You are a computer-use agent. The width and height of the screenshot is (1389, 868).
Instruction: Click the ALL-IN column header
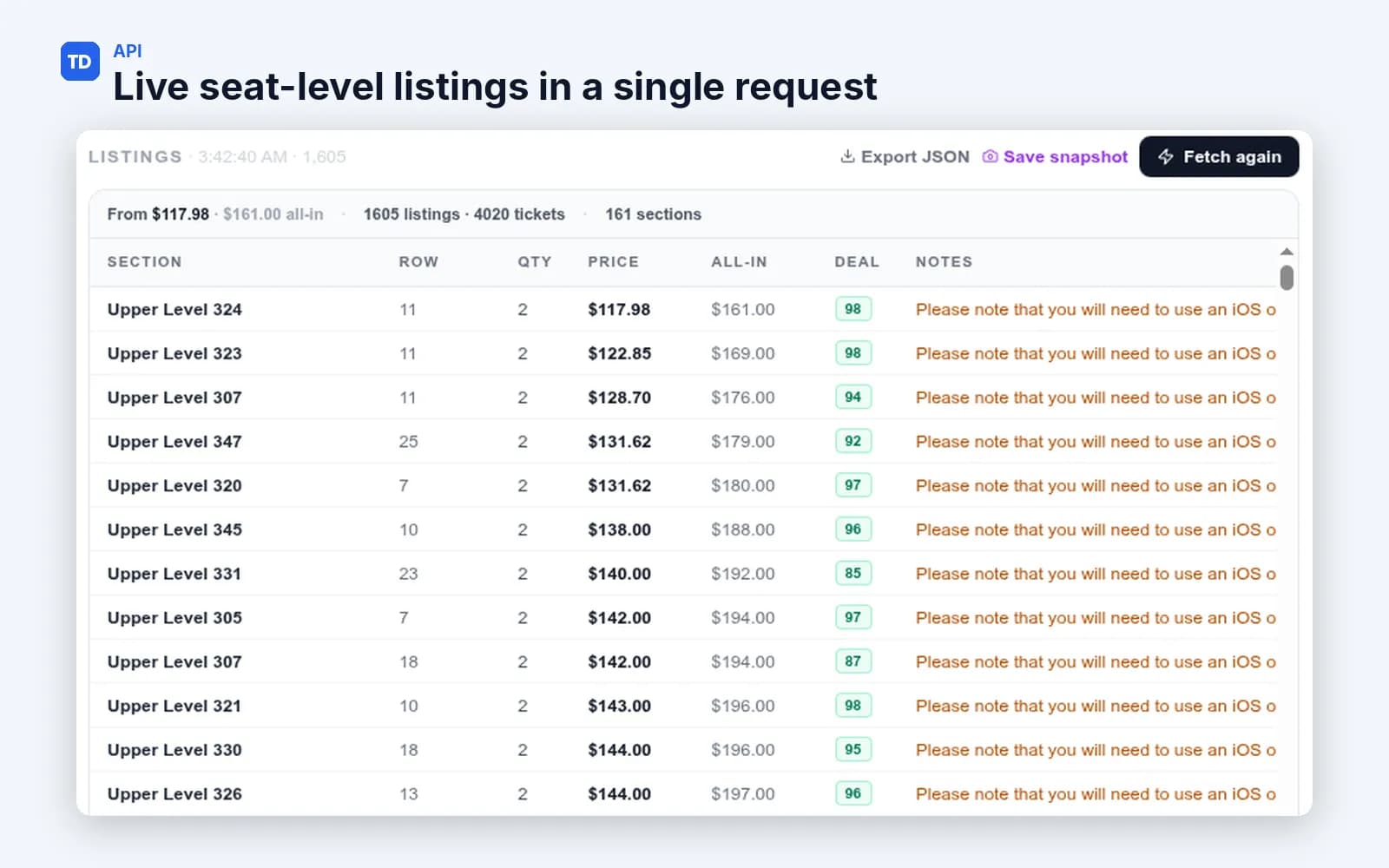coord(739,261)
